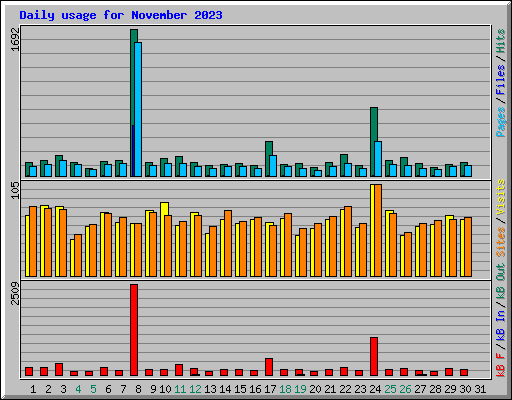This screenshot has width=512, height=400.
Task: Click day label 6 on the x-axis
Action: [108, 389]
